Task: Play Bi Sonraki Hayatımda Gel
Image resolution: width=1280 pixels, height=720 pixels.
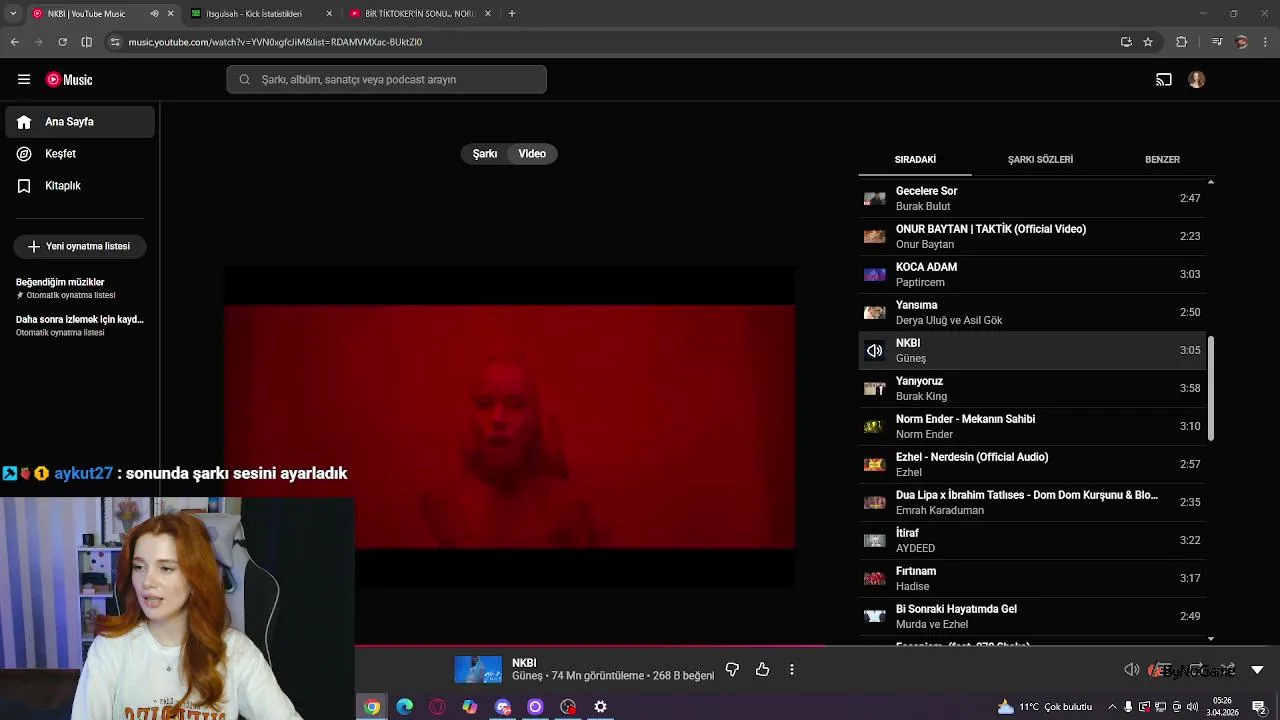Action: pos(1032,616)
